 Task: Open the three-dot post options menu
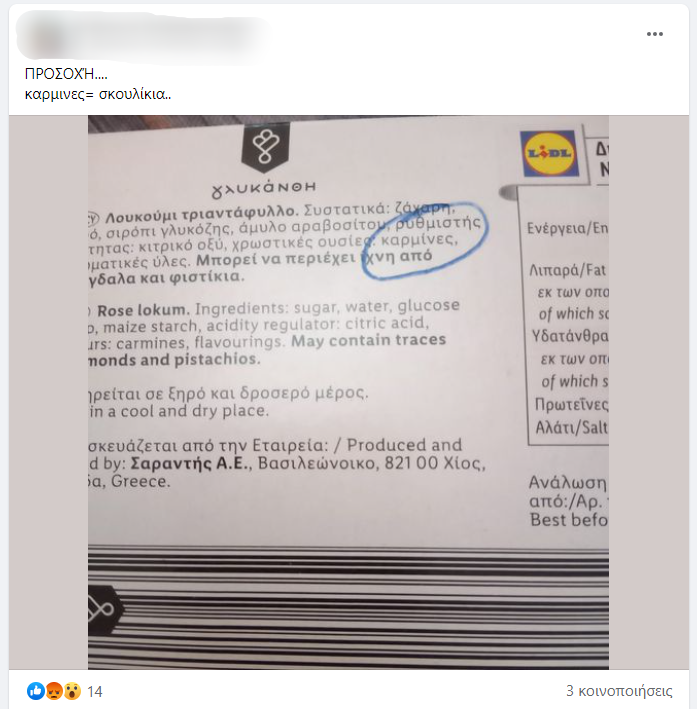(x=654, y=34)
